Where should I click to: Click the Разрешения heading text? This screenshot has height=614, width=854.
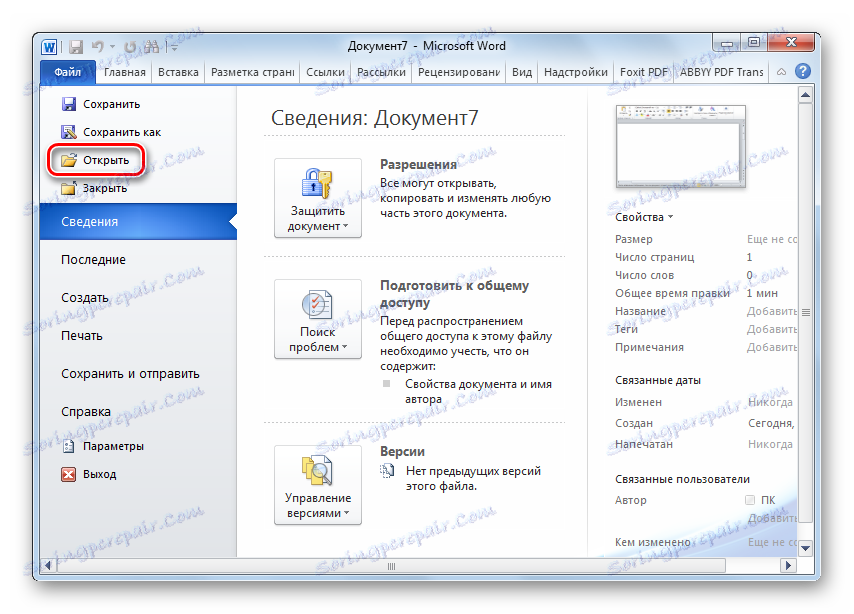click(x=418, y=165)
